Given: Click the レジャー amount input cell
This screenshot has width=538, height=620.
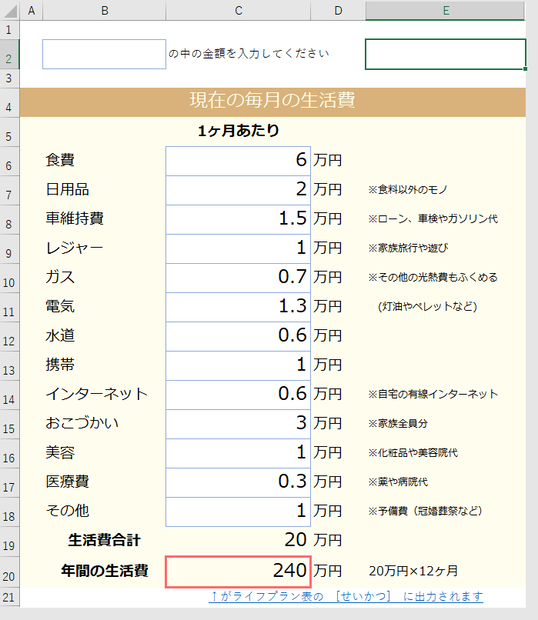Looking at the screenshot, I should 238,248.
